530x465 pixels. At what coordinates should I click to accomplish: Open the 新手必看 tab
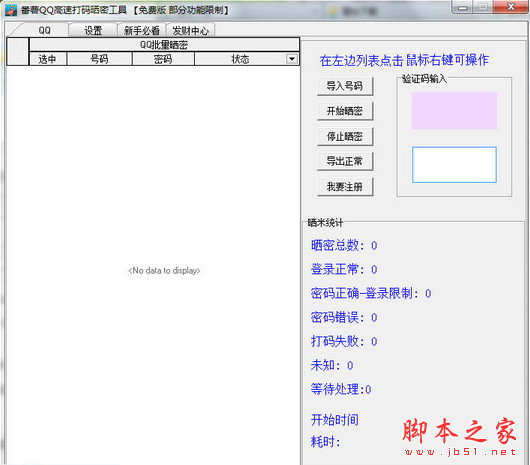tap(142, 31)
